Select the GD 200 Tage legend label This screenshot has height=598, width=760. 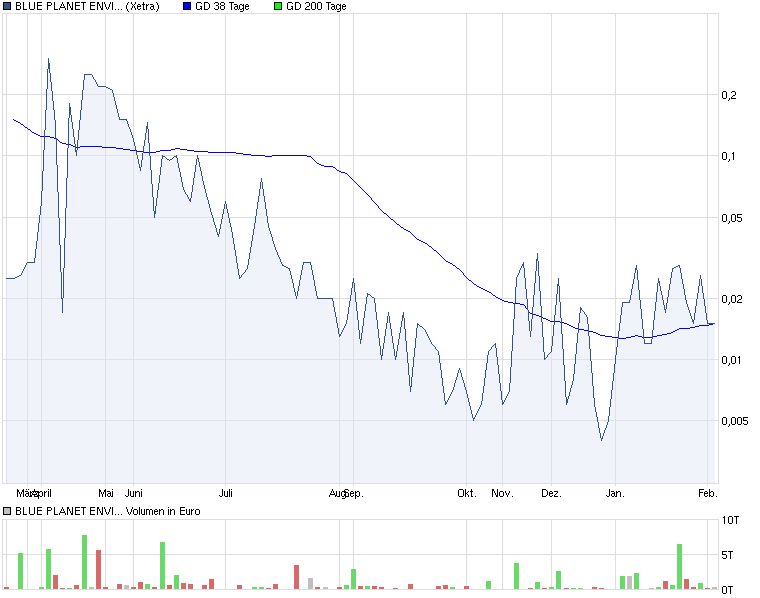[x=316, y=6]
